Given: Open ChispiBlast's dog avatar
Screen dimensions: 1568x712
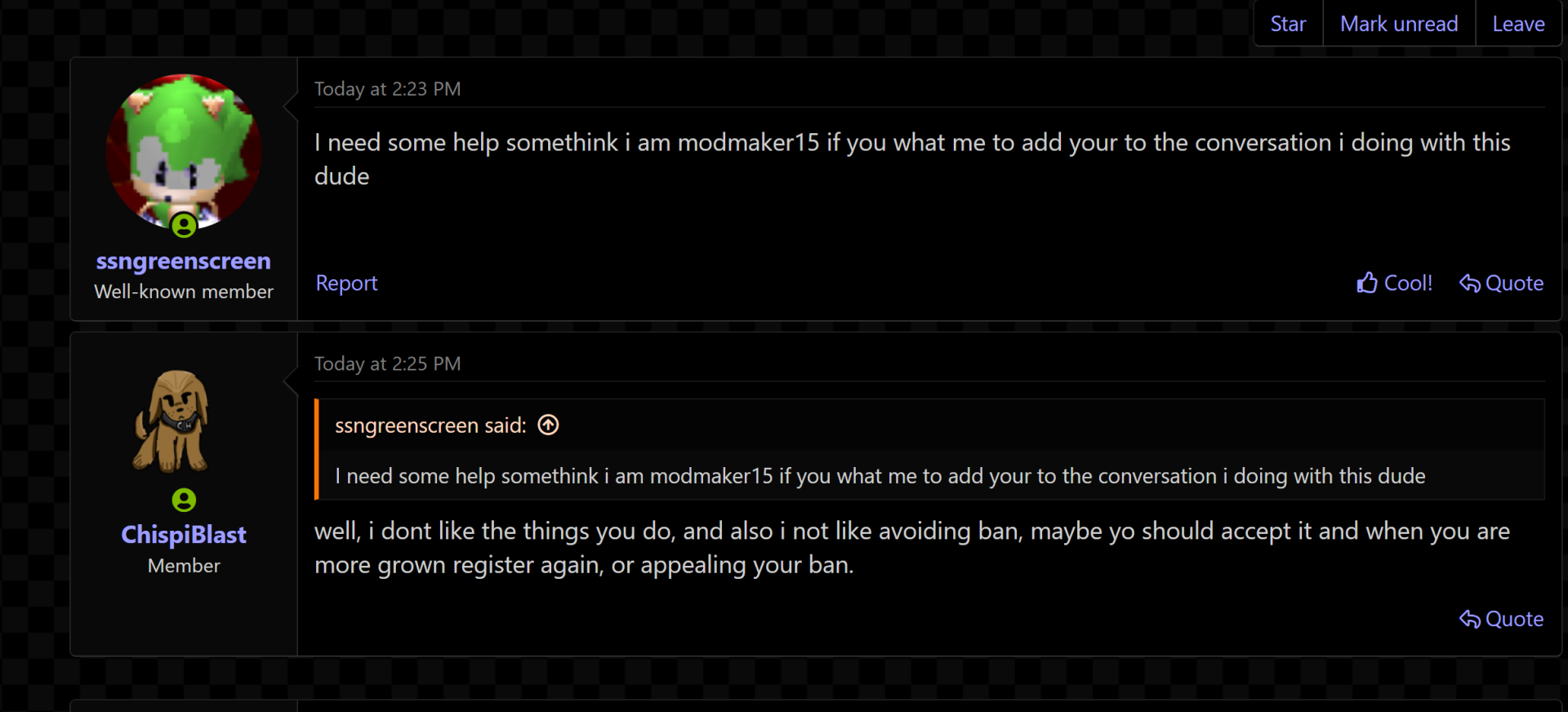Looking at the screenshot, I should coord(171,421).
